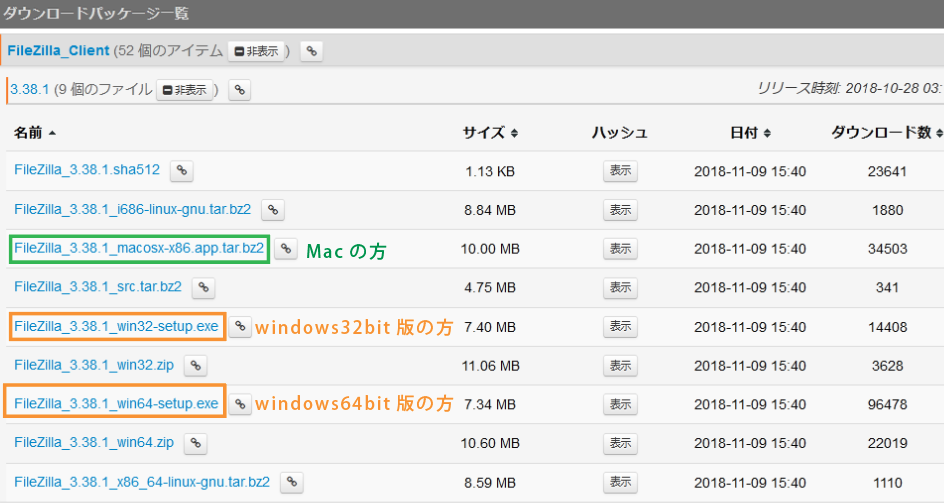The width and height of the screenshot is (944, 504).
Task: Show hash for the x86_64-linux-gnu row
Action: tap(620, 482)
